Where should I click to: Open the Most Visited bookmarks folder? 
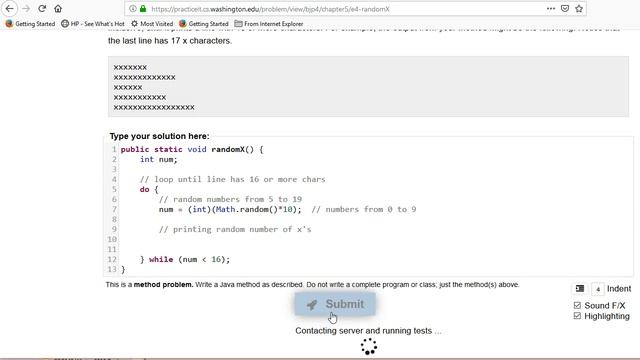[x=152, y=24]
